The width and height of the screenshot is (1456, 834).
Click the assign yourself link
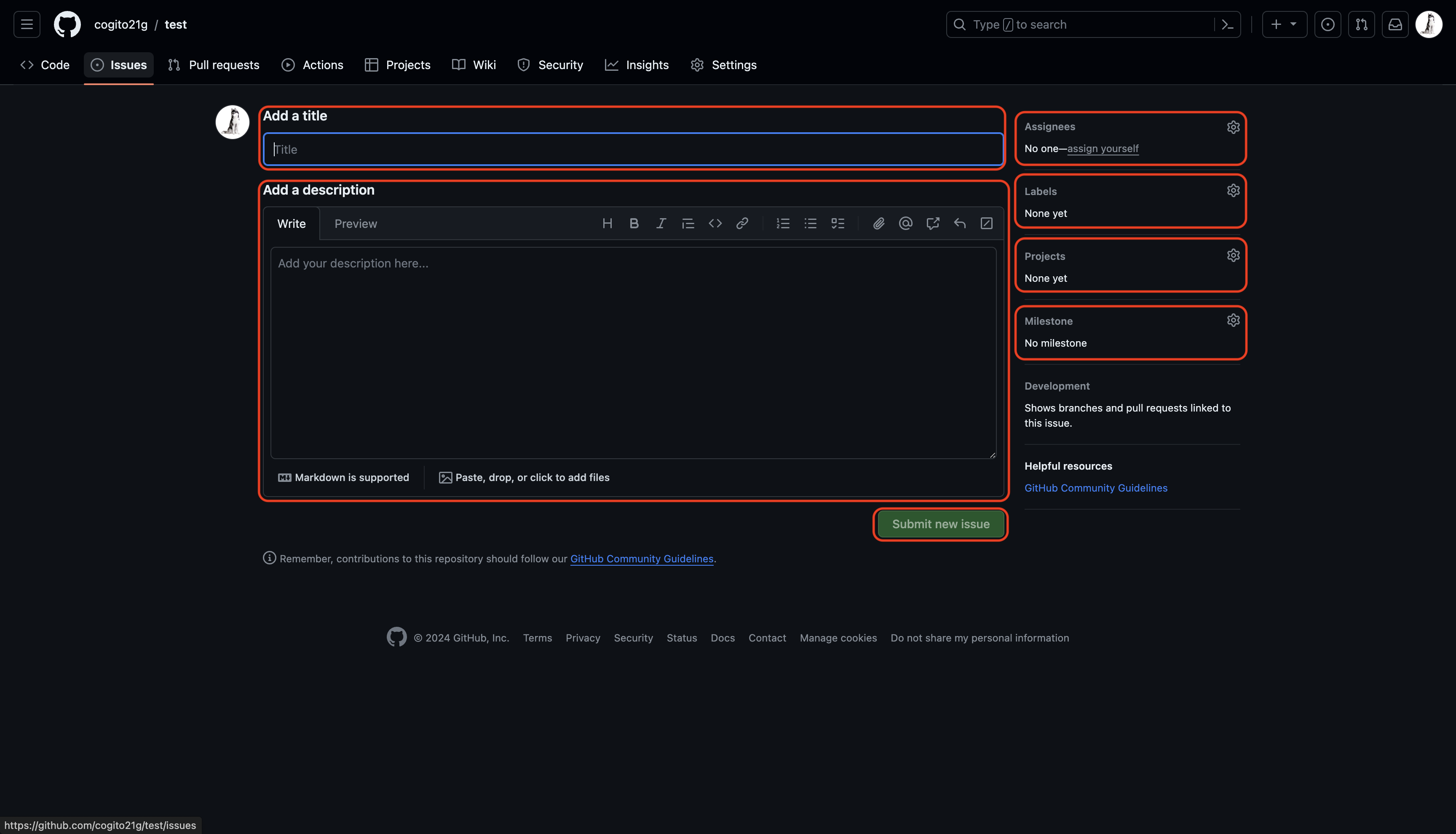1103,148
